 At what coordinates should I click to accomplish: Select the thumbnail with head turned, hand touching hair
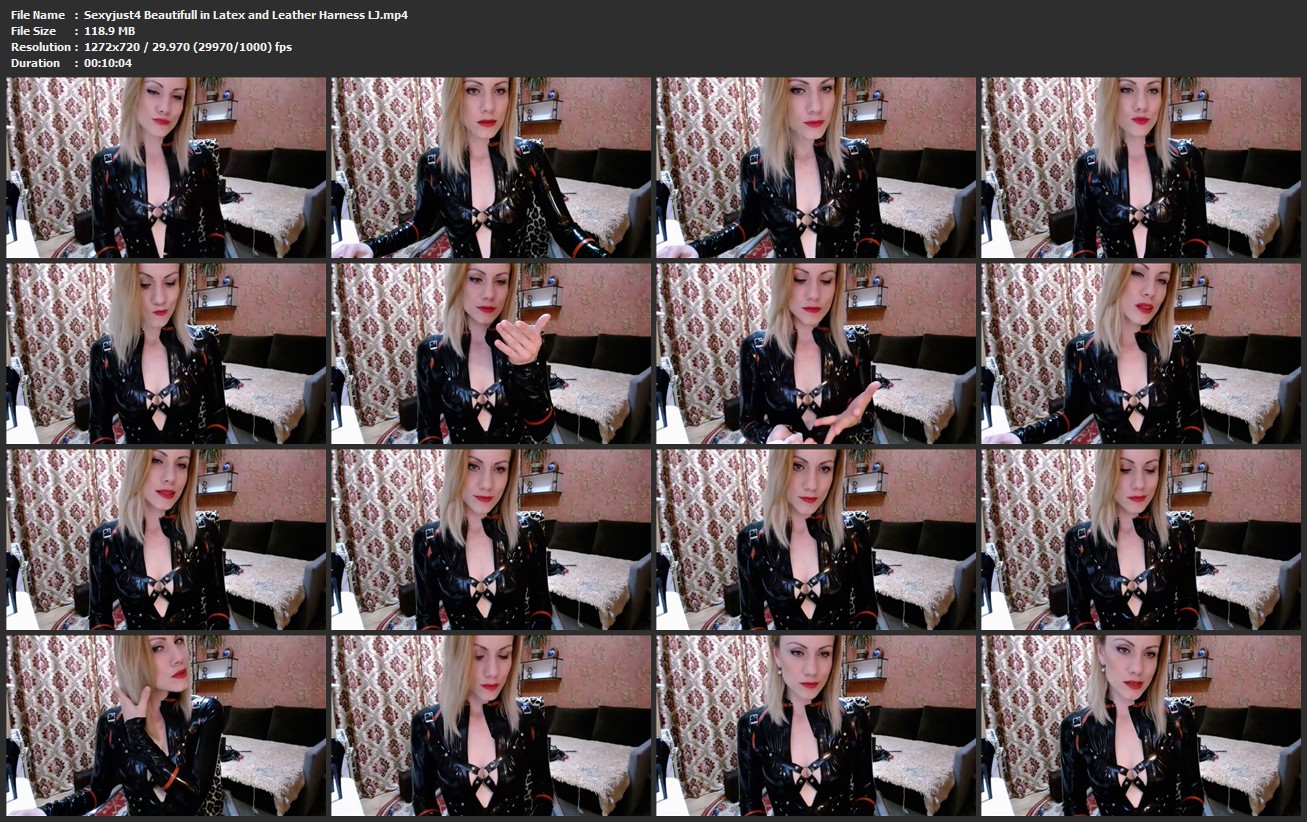point(167,726)
